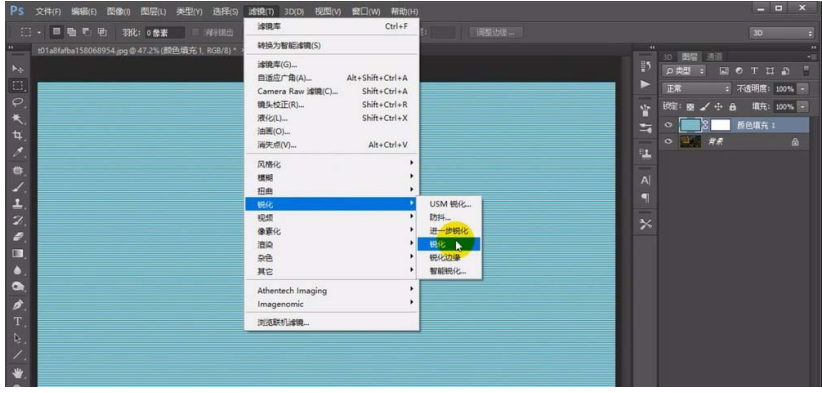Select the Move tool
822x393 pixels.
coord(18,69)
